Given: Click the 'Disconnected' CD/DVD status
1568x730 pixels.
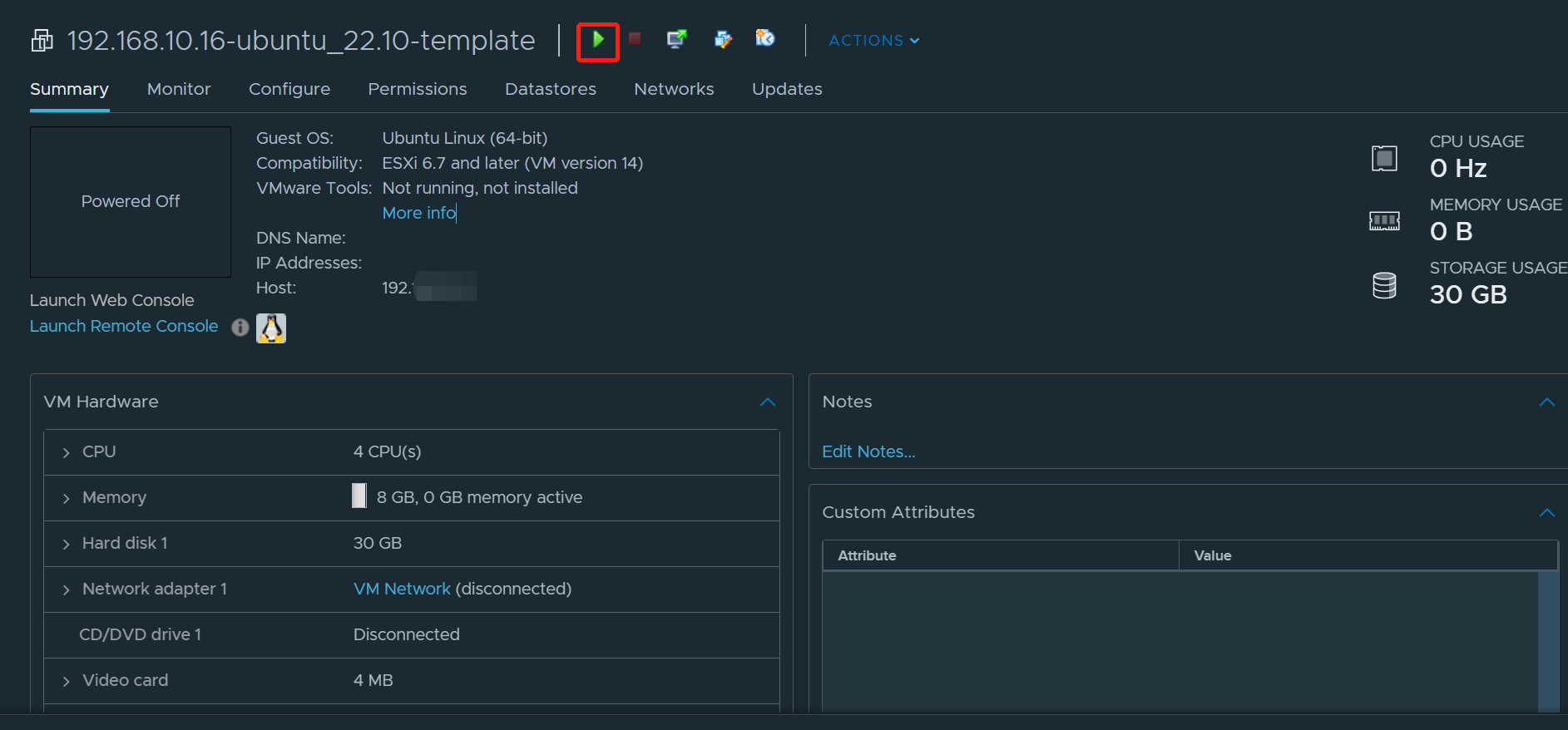Looking at the screenshot, I should click(x=407, y=634).
